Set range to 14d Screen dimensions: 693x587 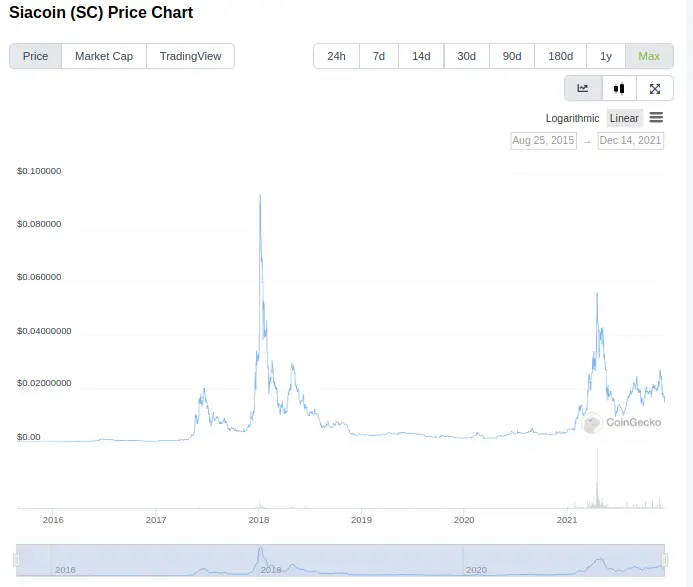(x=421, y=56)
